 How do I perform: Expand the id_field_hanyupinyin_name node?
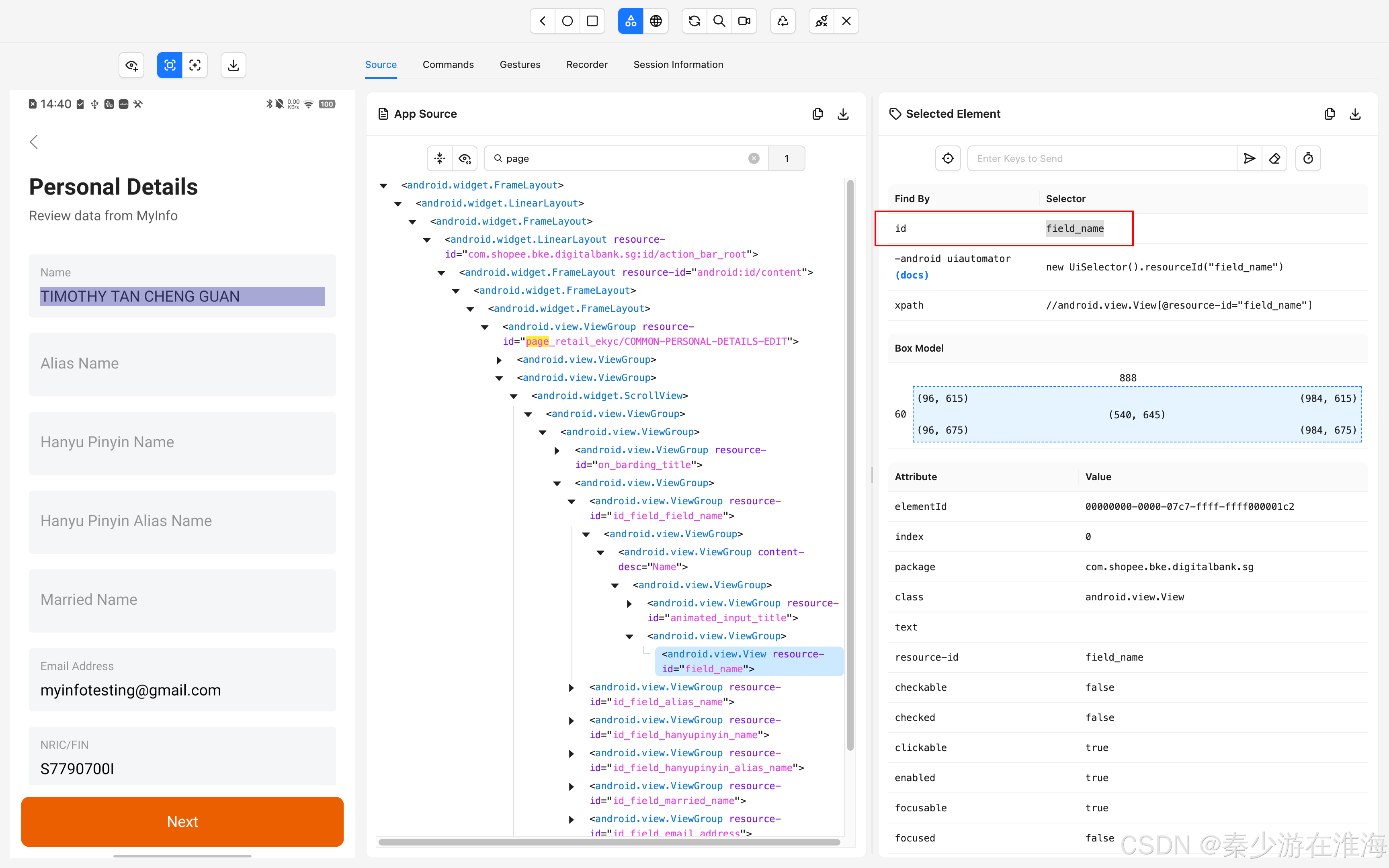(572, 721)
